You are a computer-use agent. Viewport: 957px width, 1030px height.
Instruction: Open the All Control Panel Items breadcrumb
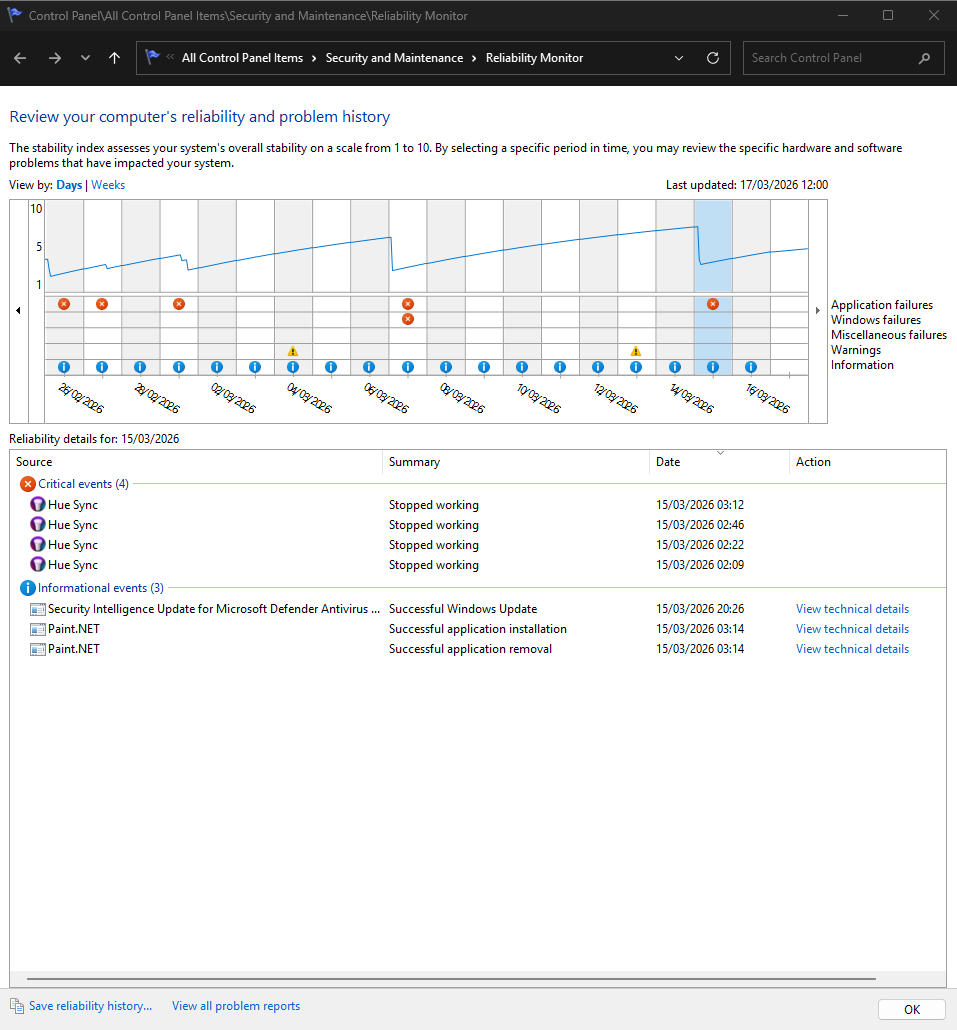(242, 58)
